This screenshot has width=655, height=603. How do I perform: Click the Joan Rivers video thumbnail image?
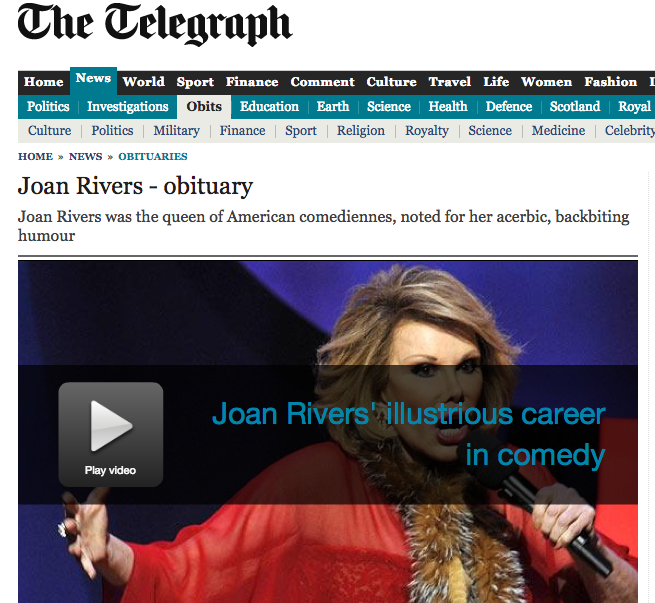pos(328,432)
